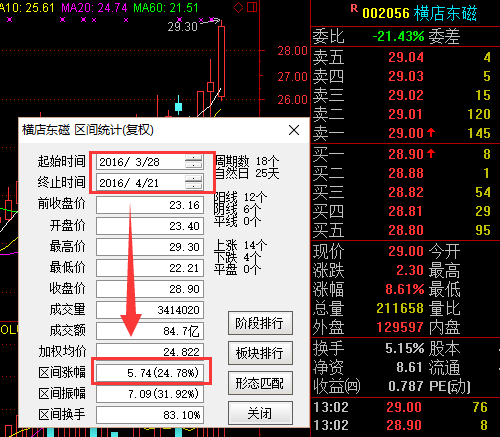Select the 成交量 field showing 3414020
The image size is (500, 437).
(150, 310)
